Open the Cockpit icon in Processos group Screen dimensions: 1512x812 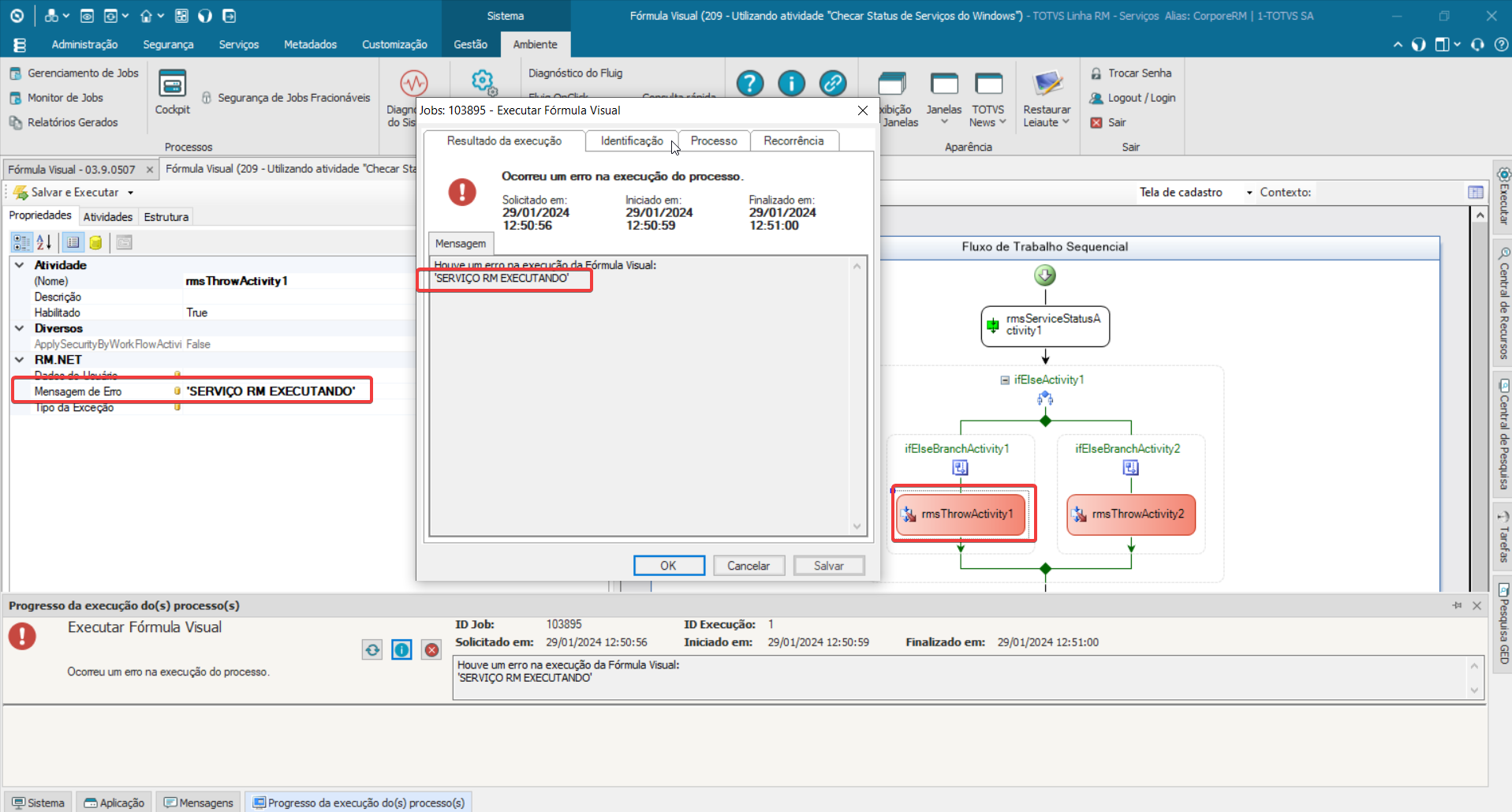tap(172, 92)
